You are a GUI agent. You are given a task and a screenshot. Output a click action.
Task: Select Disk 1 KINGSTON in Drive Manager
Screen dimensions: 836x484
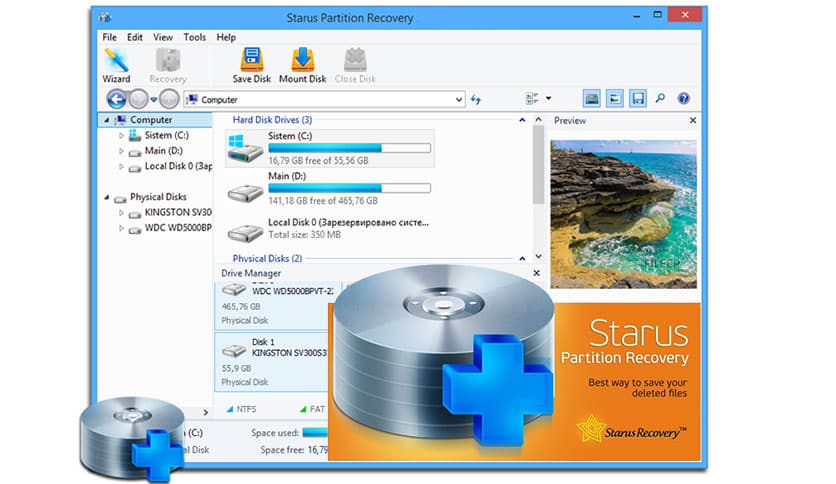tap(273, 362)
